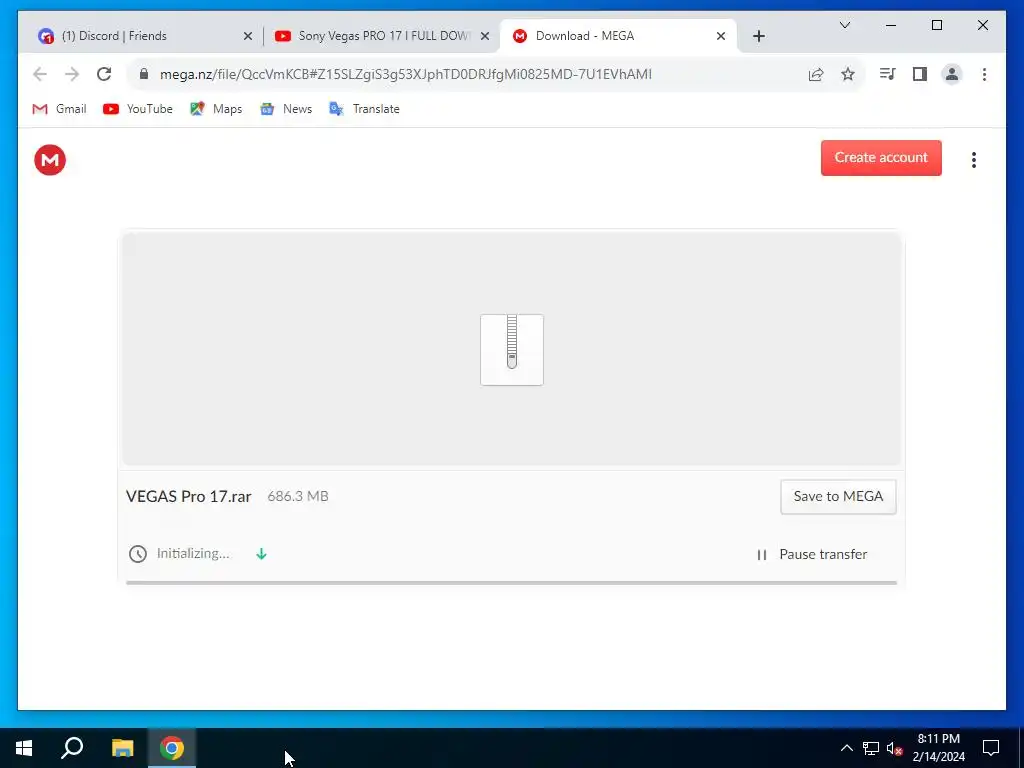Open Windows Start menu
Image resolution: width=1024 pixels, height=768 pixels.
(24, 748)
